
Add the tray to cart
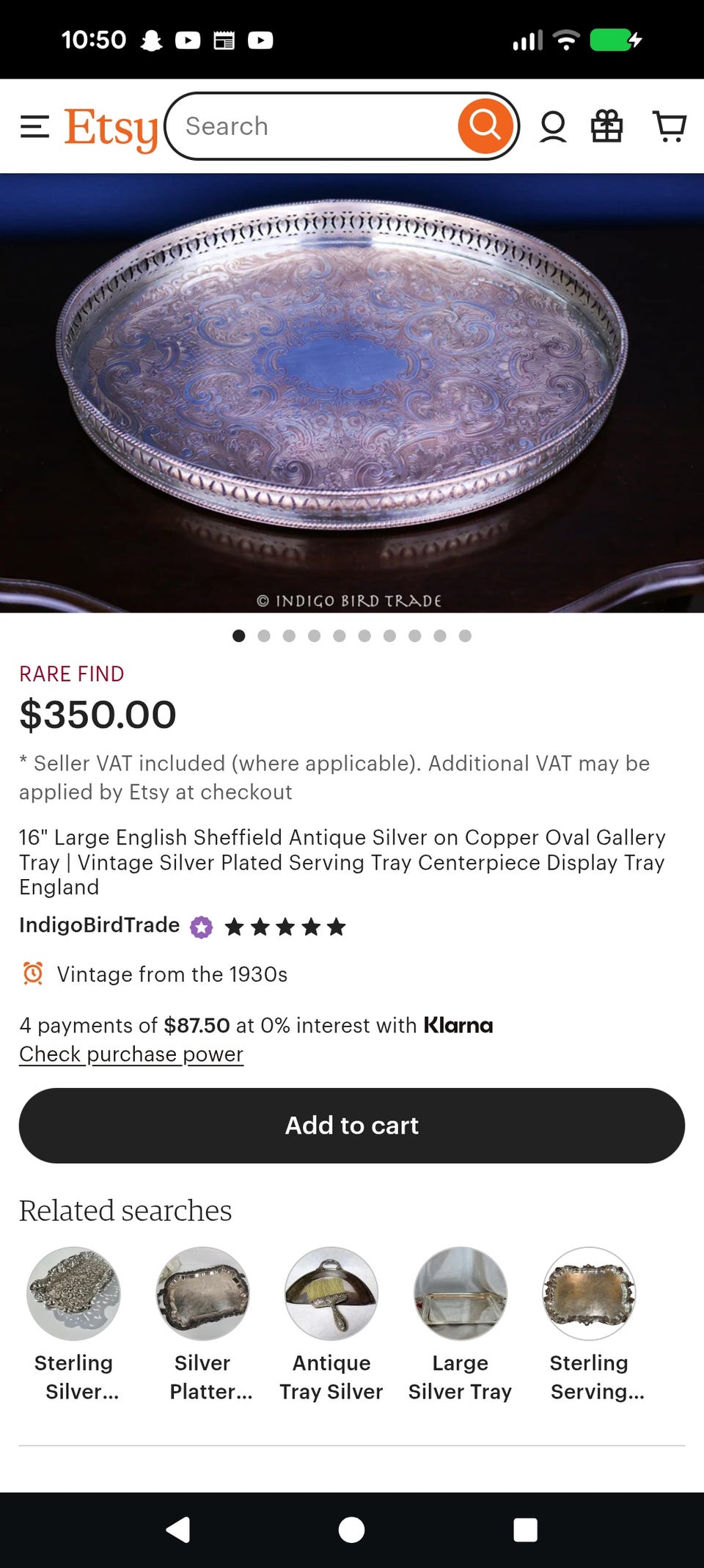[352, 1125]
